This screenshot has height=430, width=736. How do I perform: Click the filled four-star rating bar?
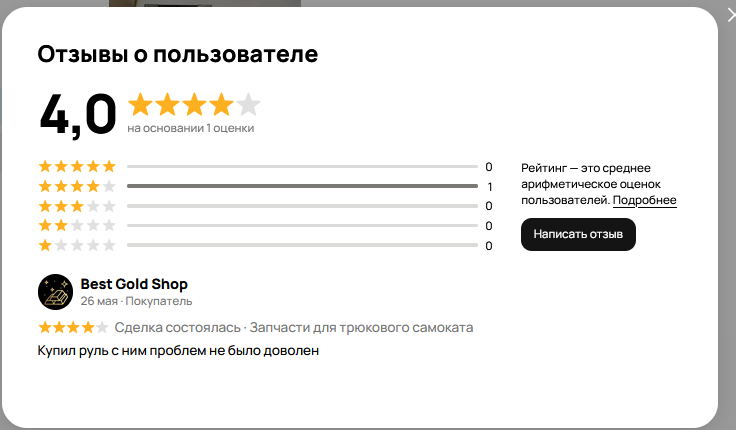point(302,186)
